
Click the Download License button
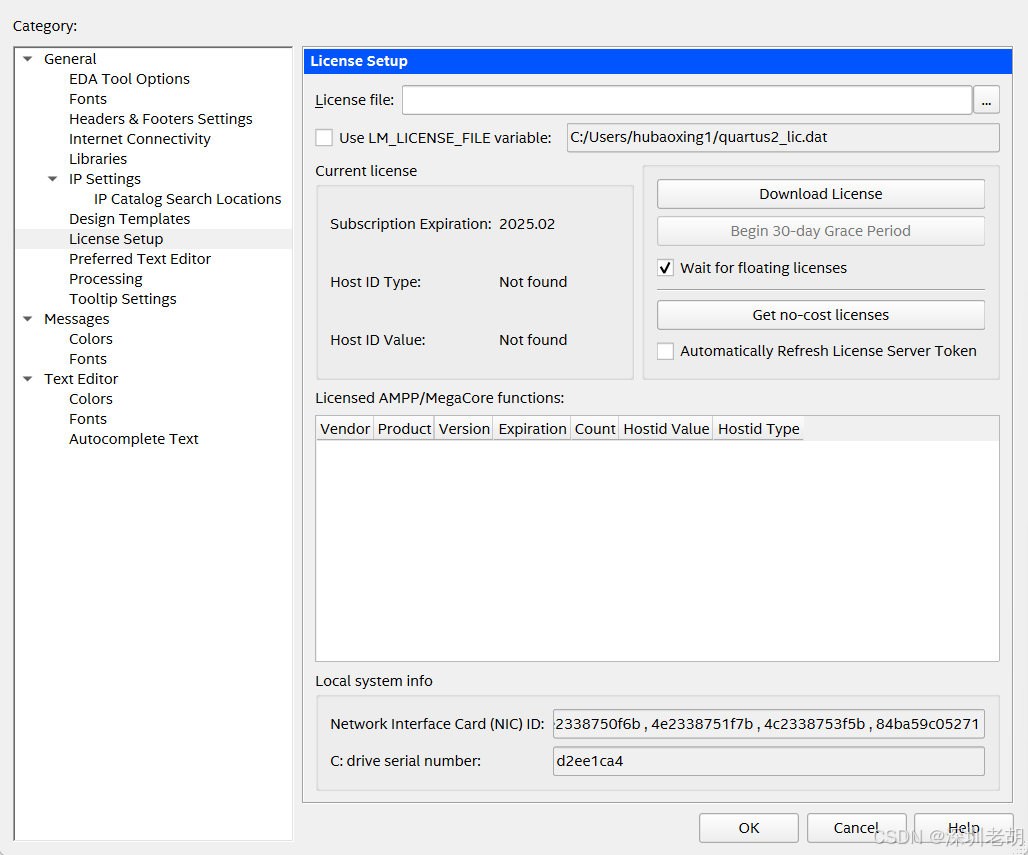(820, 193)
